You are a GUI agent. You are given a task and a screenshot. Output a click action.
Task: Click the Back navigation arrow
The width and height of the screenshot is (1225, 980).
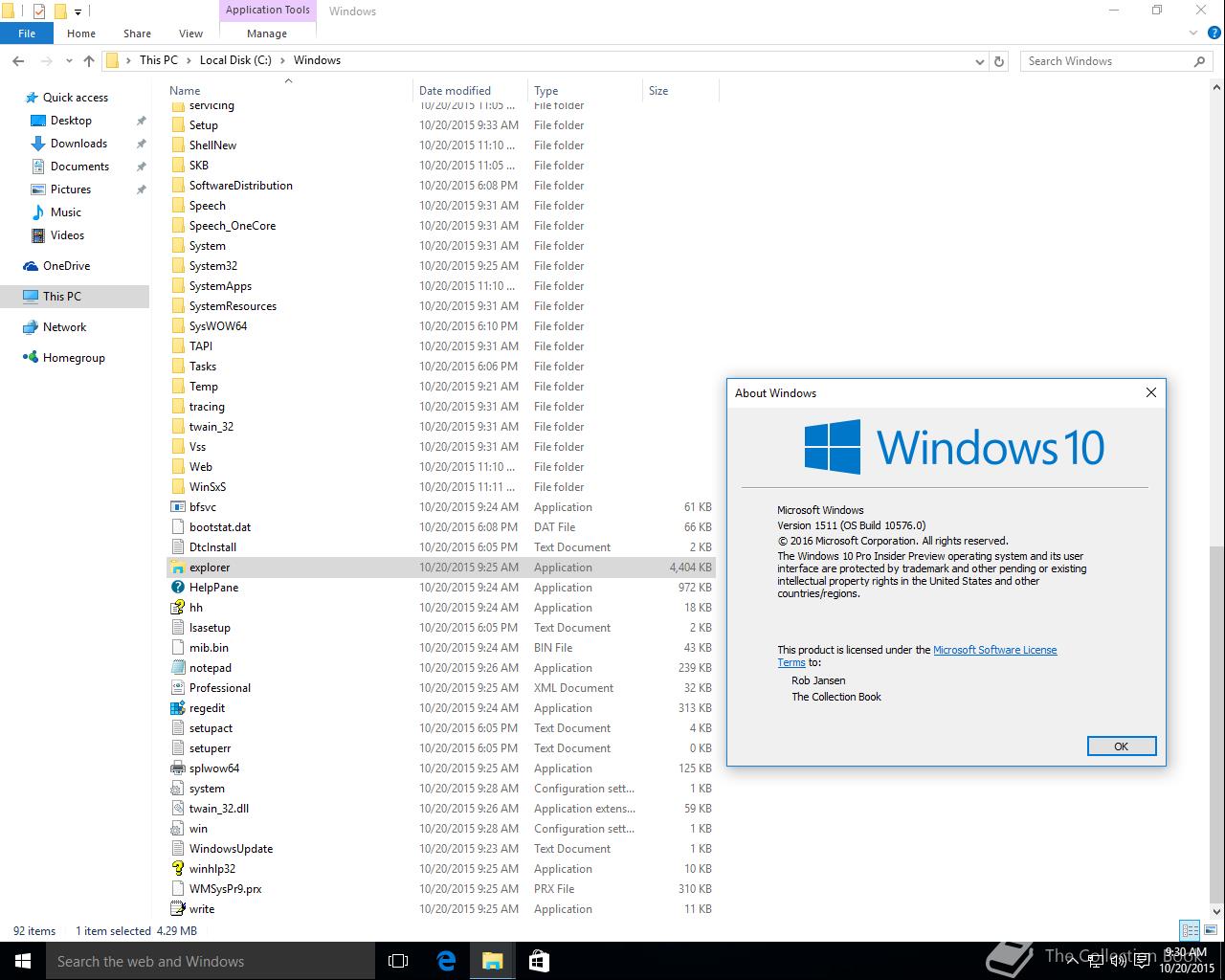click(18, 60)
